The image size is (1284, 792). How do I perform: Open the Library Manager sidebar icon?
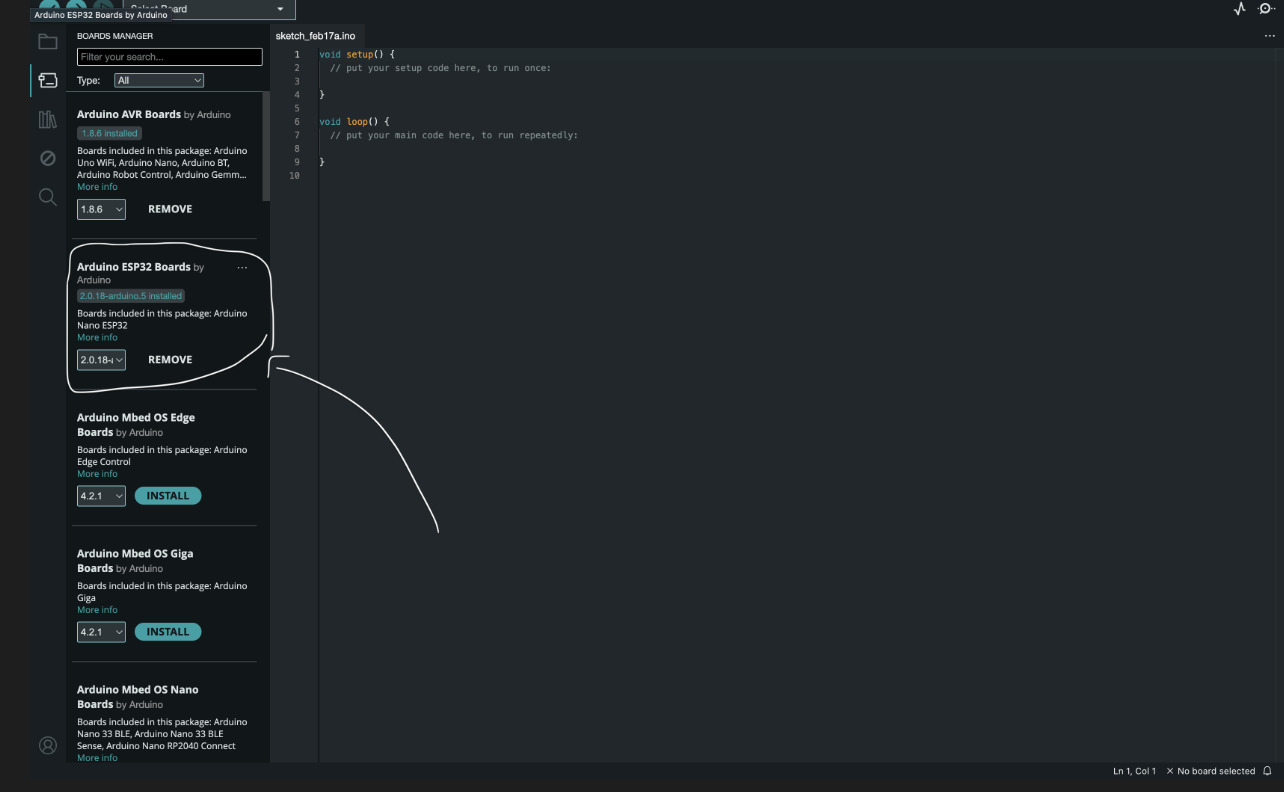click(x=47, y=119)
